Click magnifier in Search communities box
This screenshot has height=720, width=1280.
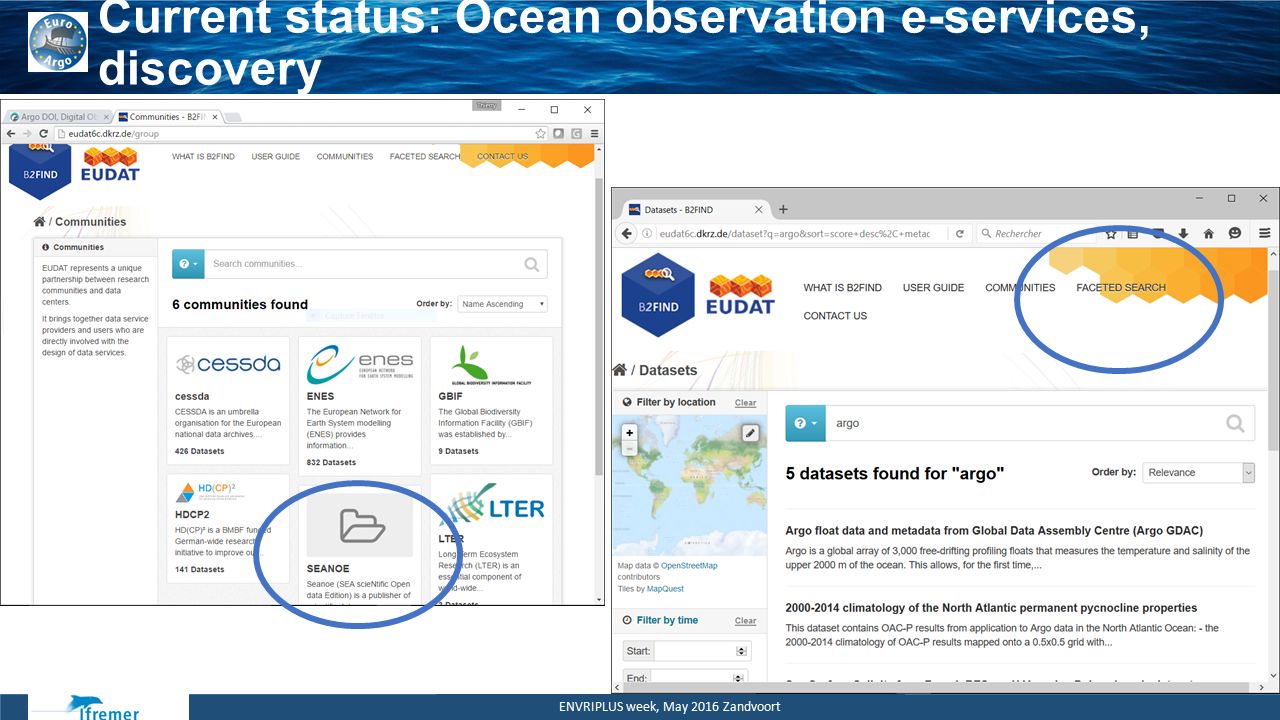click(x=533, y=264)
